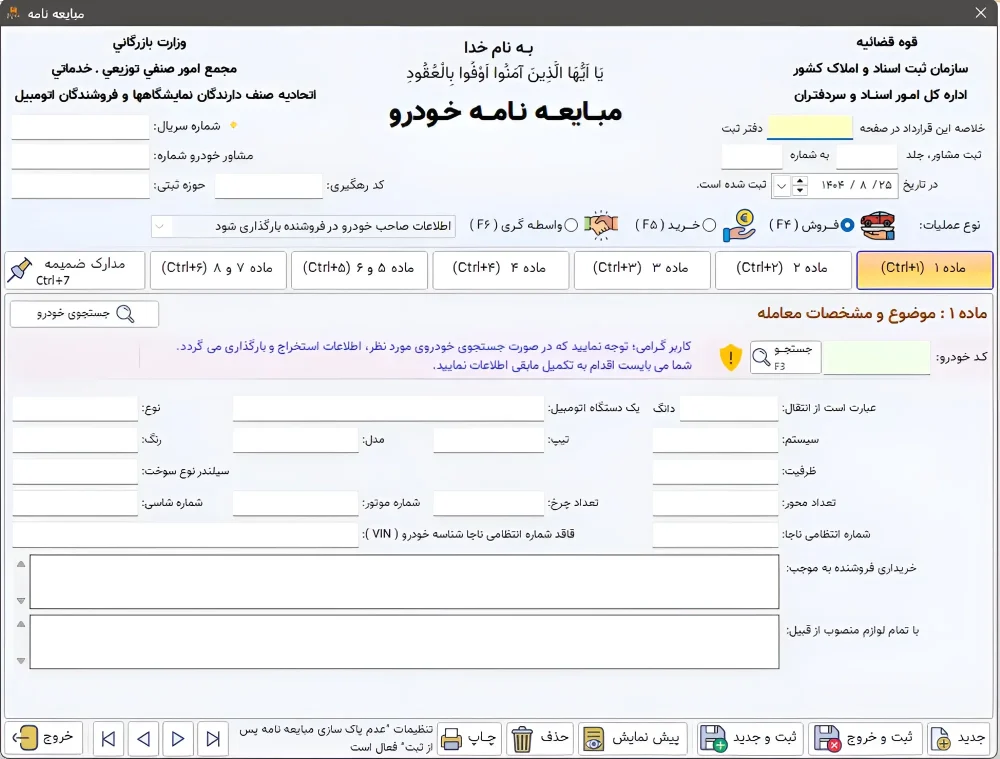The image size is (1000, 759).
Task: Click the خروج button label
Action: click(x=57, y=737)
